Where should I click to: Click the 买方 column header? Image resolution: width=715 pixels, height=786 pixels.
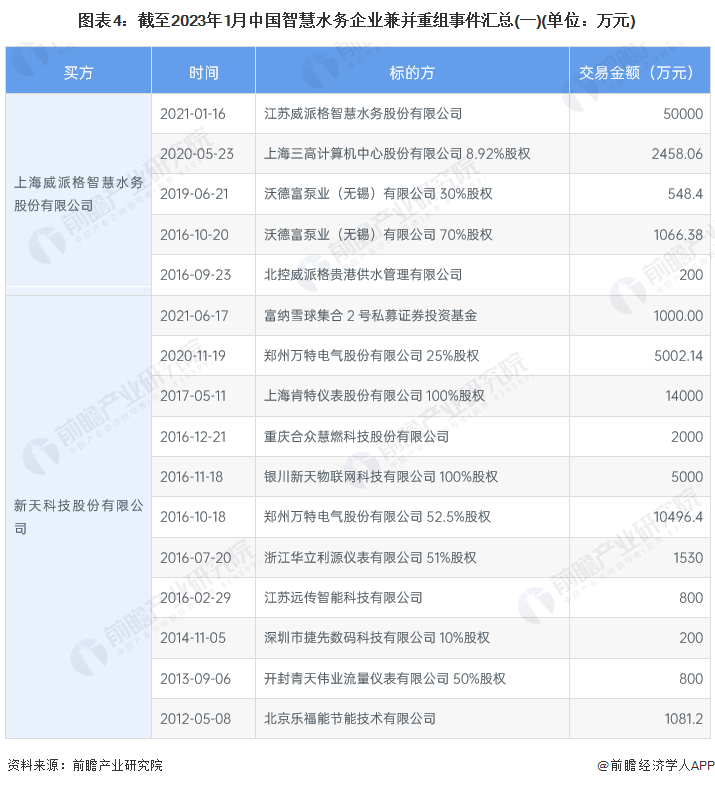(78, 72)
